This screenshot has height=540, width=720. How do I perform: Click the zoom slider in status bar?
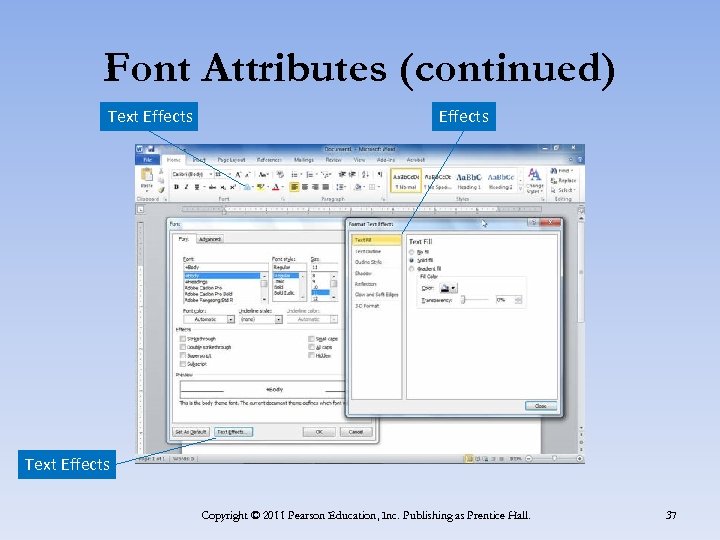point(555,458)
